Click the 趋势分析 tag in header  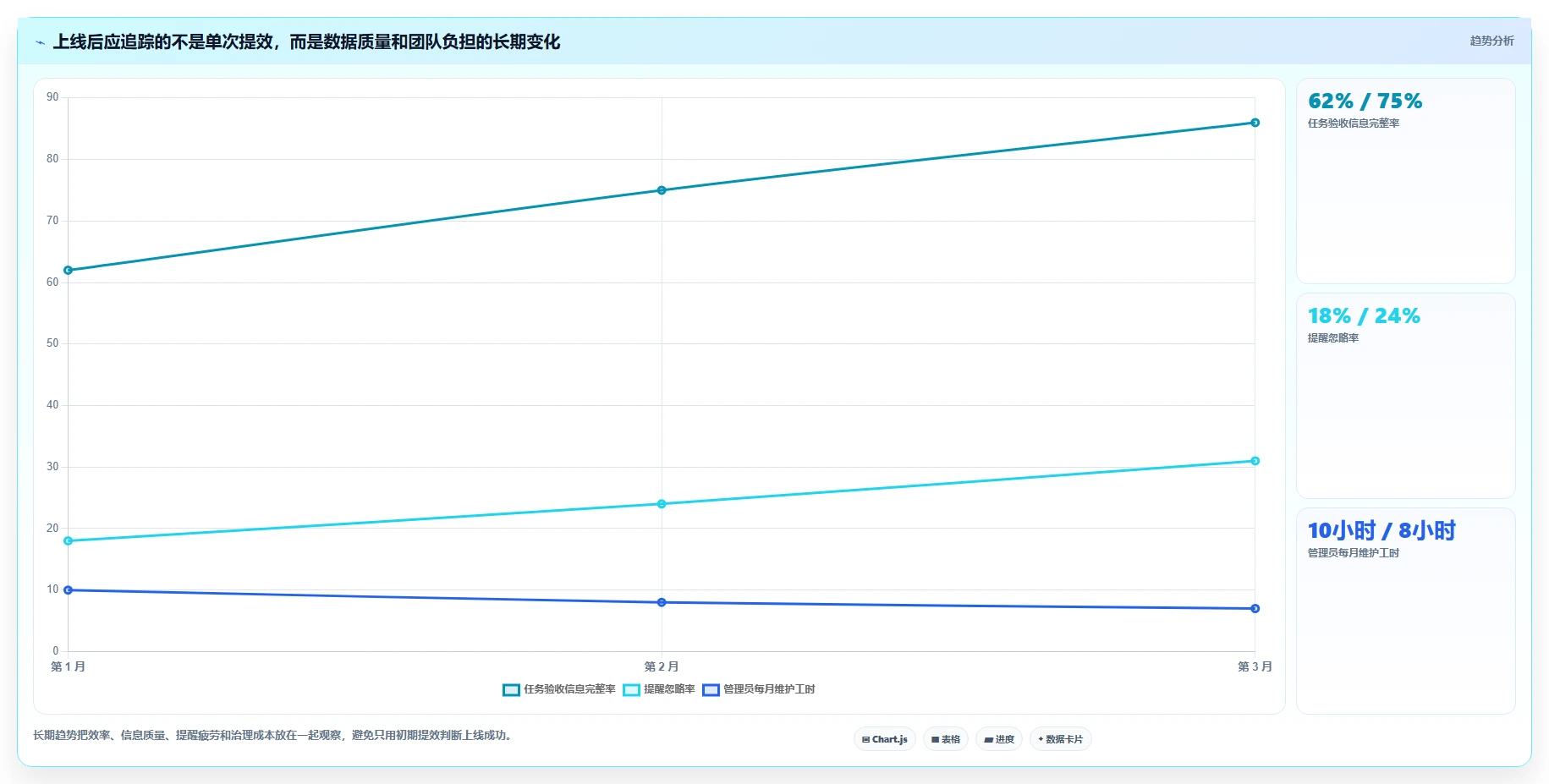tap(1491, 41)
